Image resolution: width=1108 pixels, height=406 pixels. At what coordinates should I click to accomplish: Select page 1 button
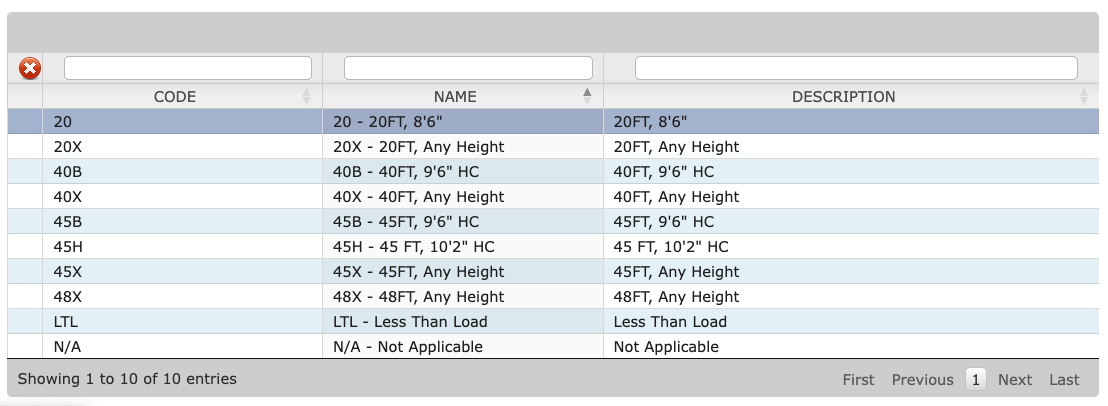[976, 380]
